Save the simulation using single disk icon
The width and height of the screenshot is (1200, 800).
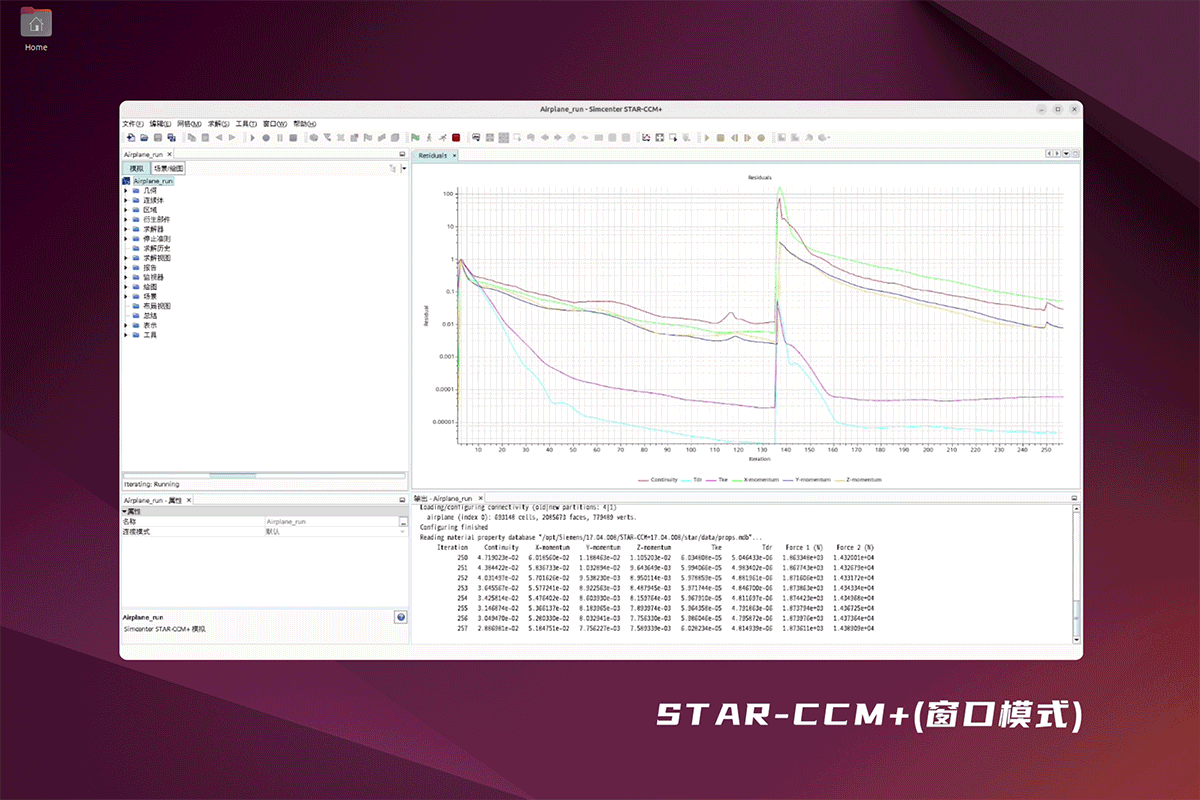[158, 137]
